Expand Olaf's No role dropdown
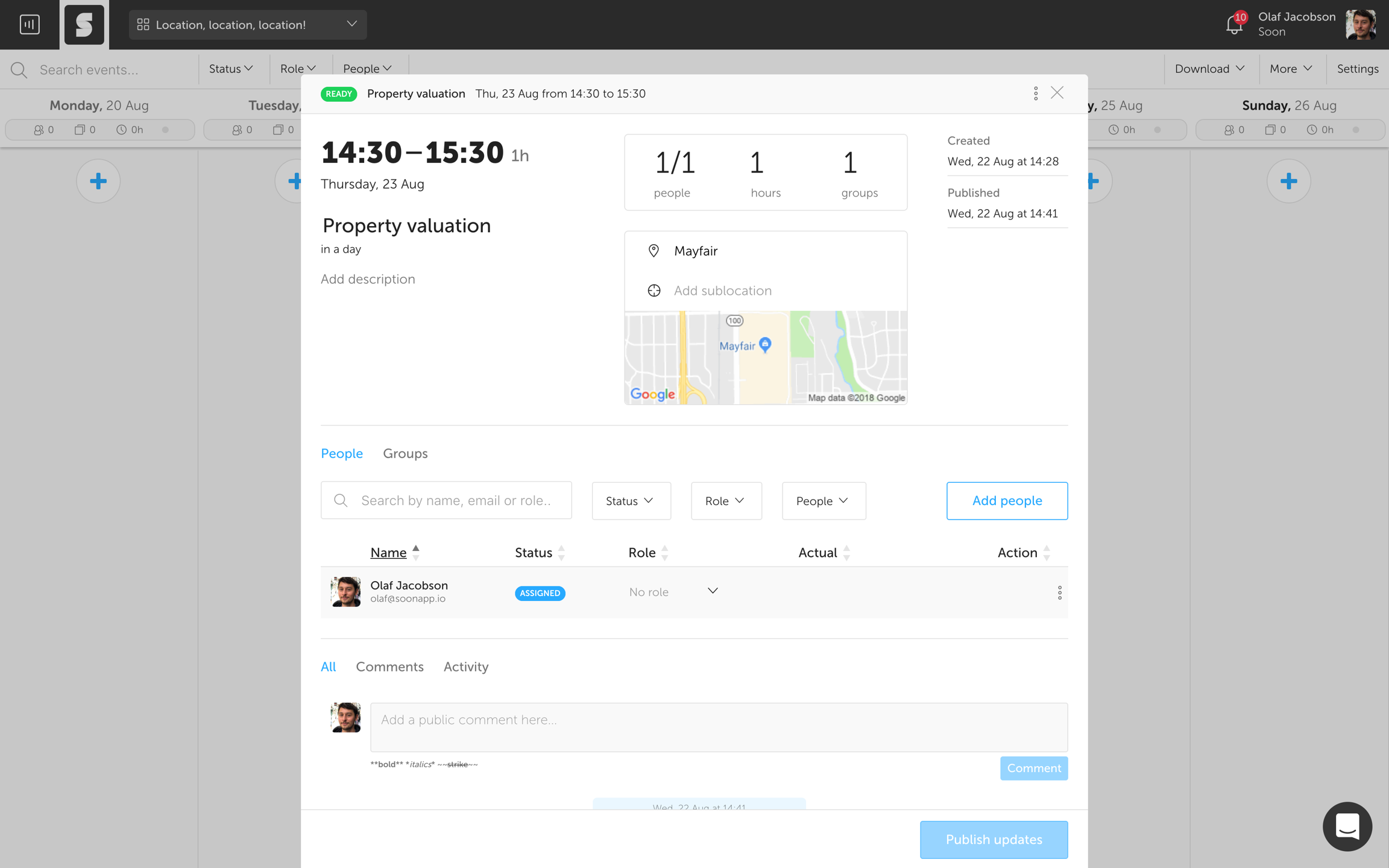The image size is (1389, 868). click(x=713, y=591)
